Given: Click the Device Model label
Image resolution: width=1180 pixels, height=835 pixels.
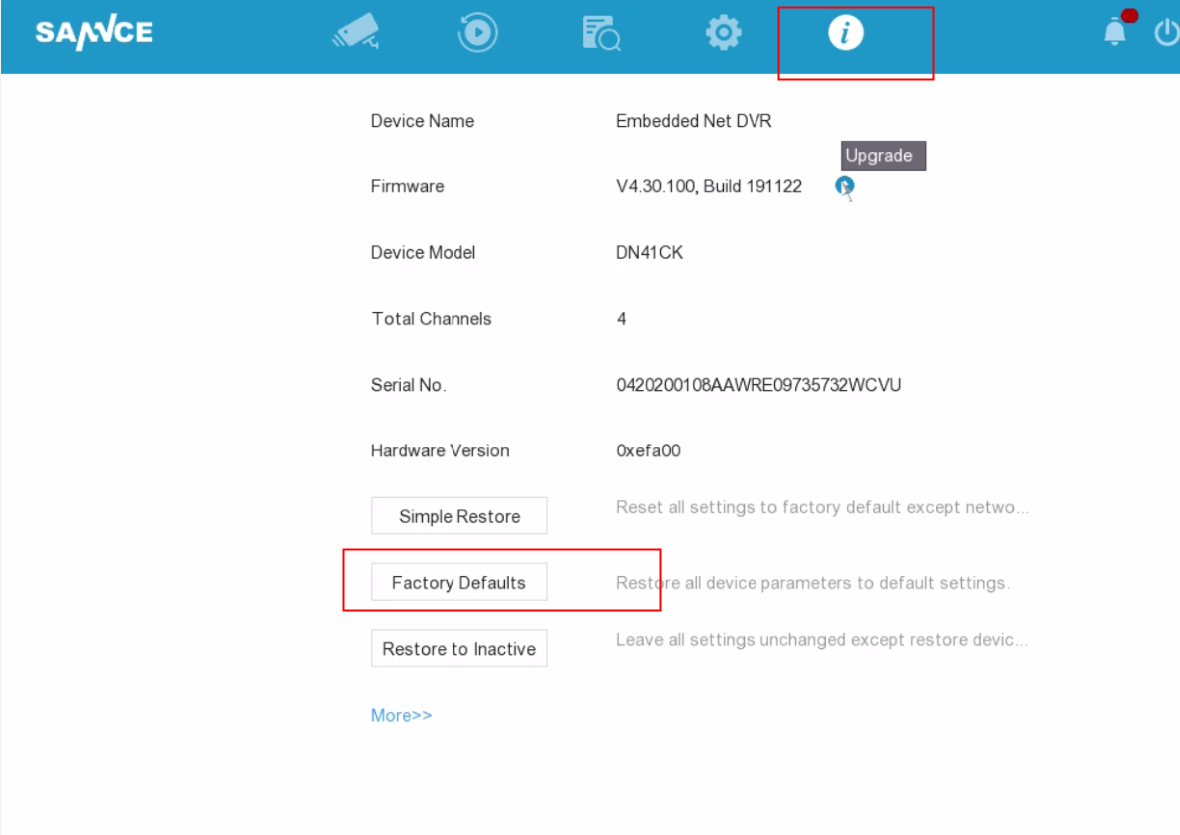Looking at the screenshot, I should pyautogui.click(x=423, y=253).
